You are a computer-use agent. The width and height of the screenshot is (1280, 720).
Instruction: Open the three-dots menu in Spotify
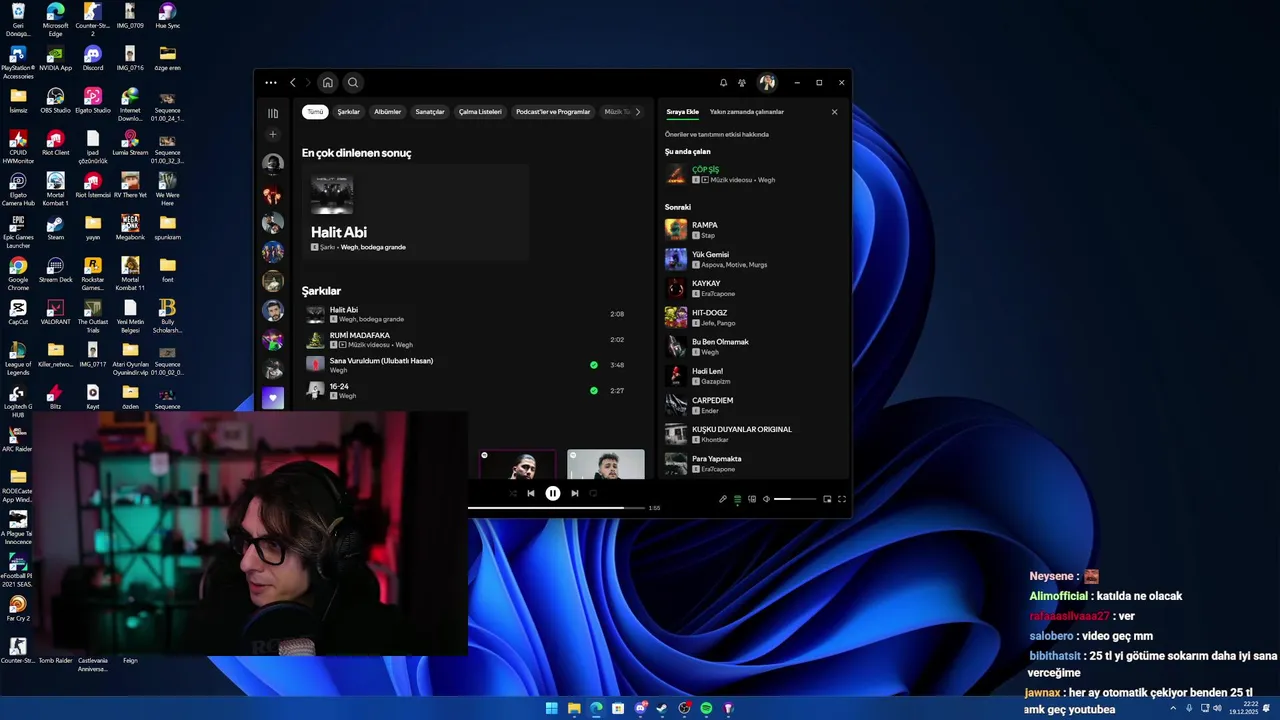click(x=271, y=83)
